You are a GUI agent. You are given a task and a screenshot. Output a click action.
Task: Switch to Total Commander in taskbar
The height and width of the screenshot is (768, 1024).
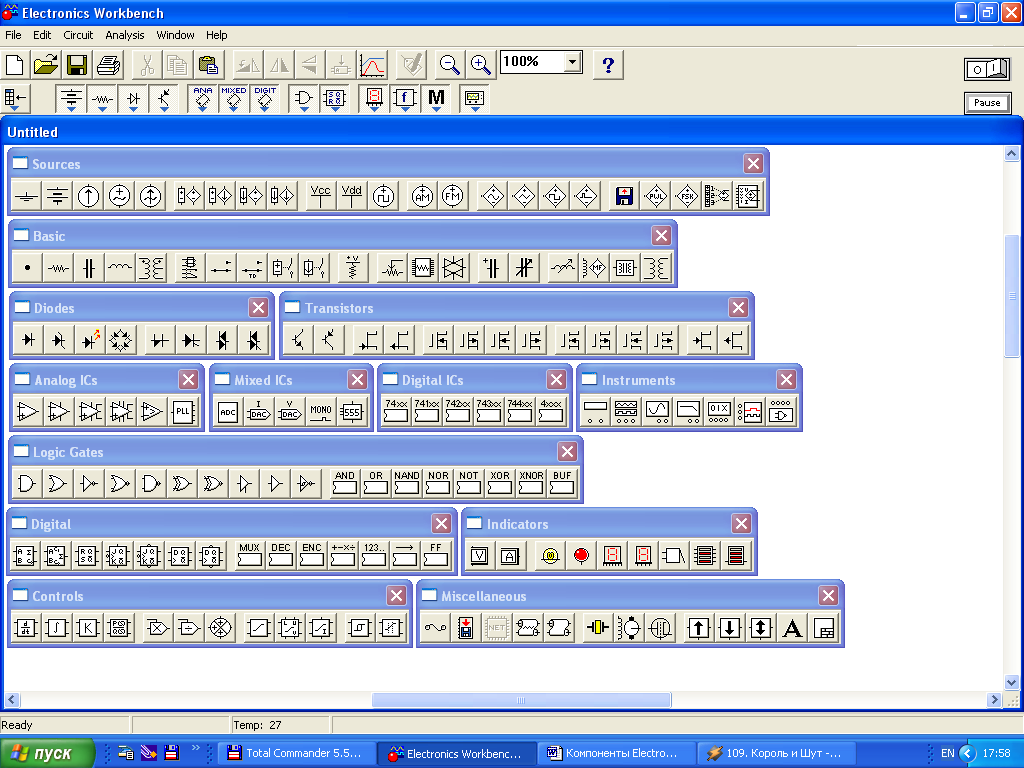[296, 753]
